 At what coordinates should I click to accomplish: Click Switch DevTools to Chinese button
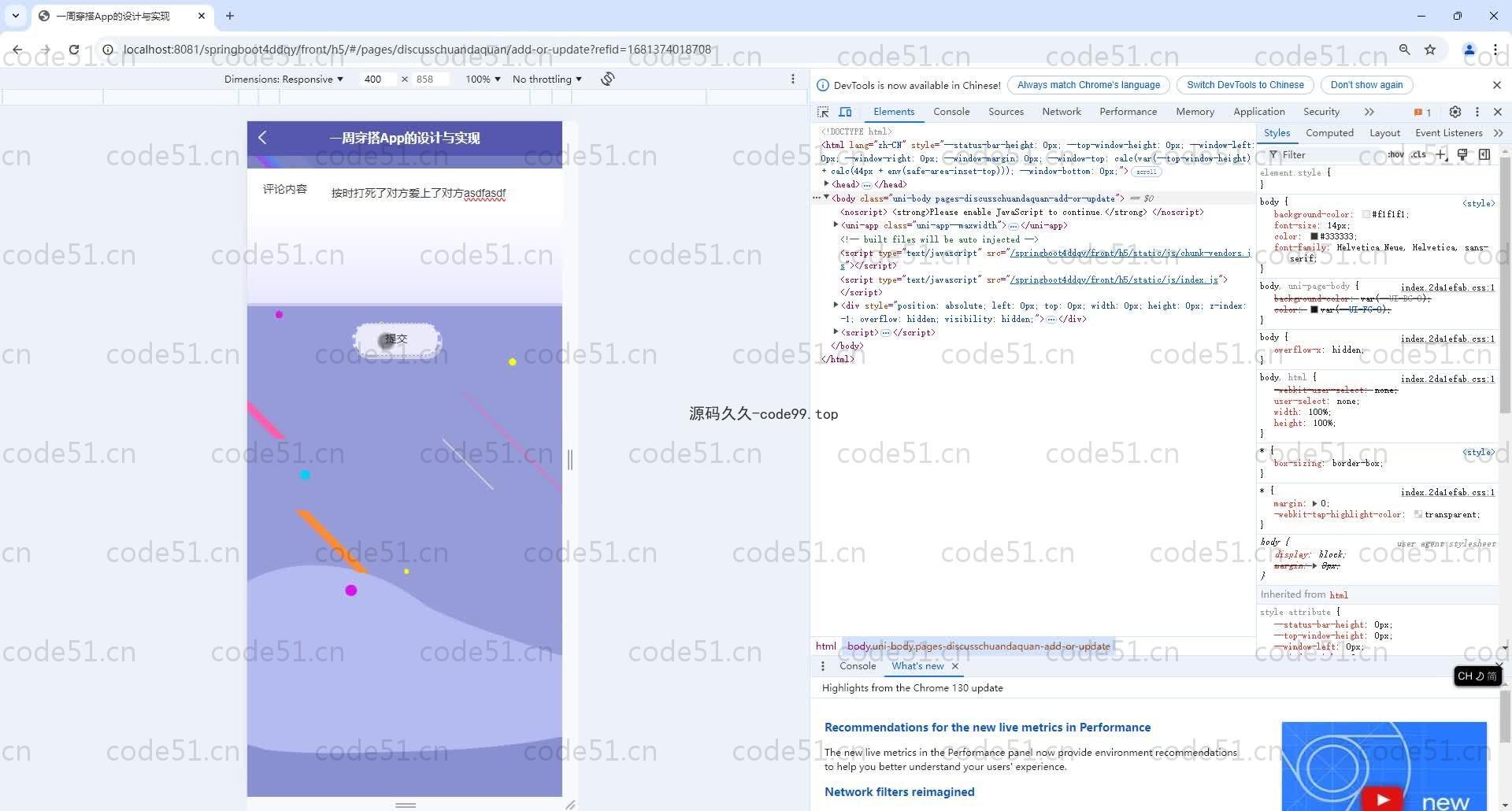[1245, 85]
